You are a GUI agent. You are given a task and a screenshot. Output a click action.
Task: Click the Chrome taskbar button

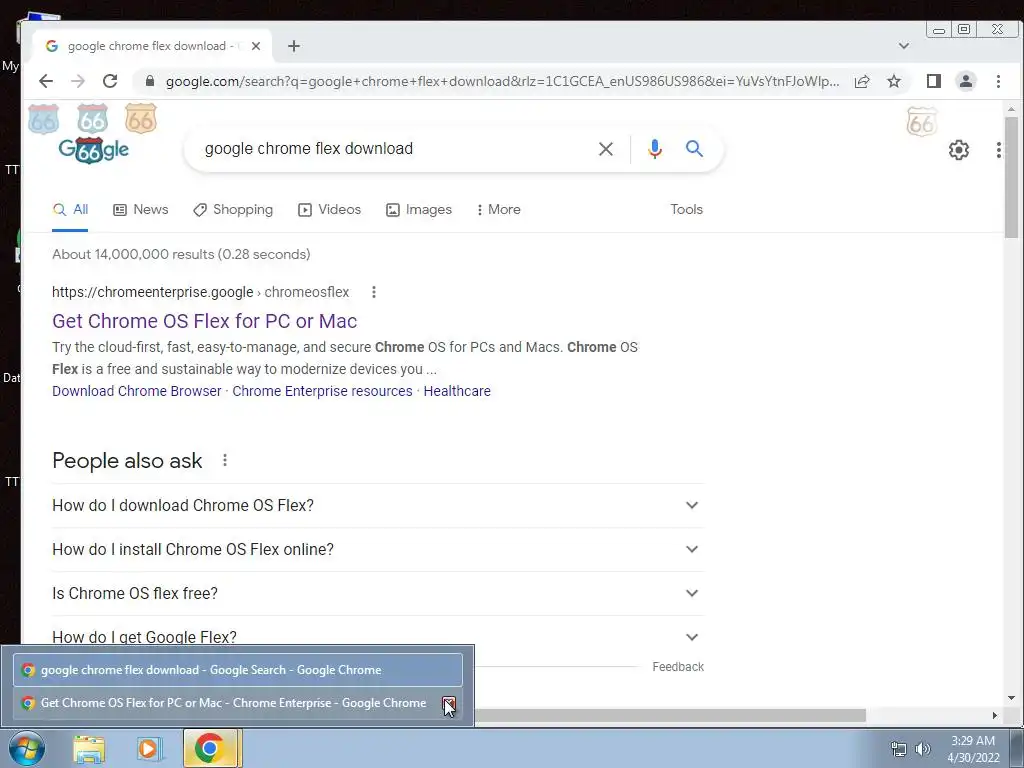pos(212,748)
